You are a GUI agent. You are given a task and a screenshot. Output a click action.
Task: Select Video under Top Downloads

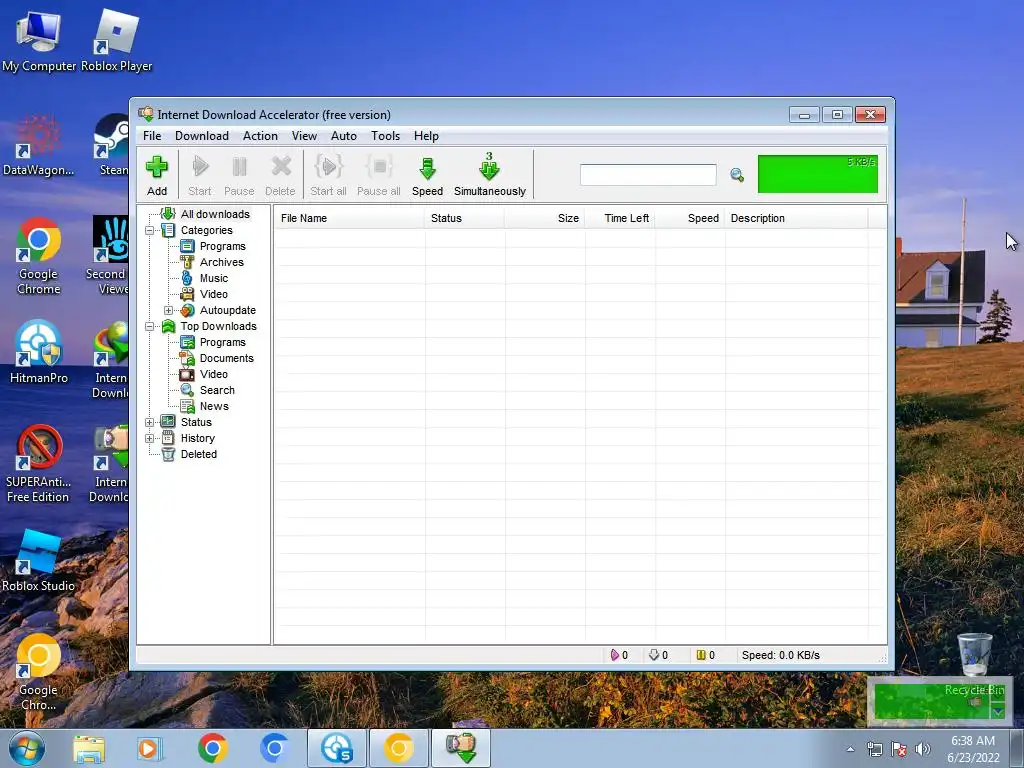[214, 374]
